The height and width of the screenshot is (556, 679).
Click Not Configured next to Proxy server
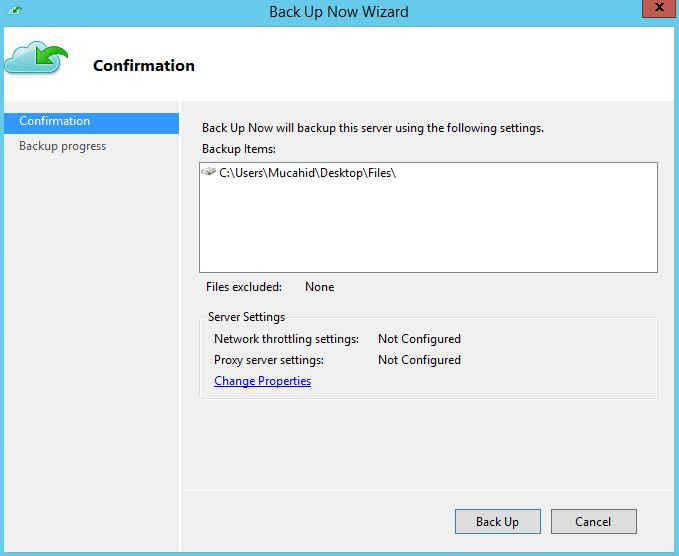click(x=419, y=360)
